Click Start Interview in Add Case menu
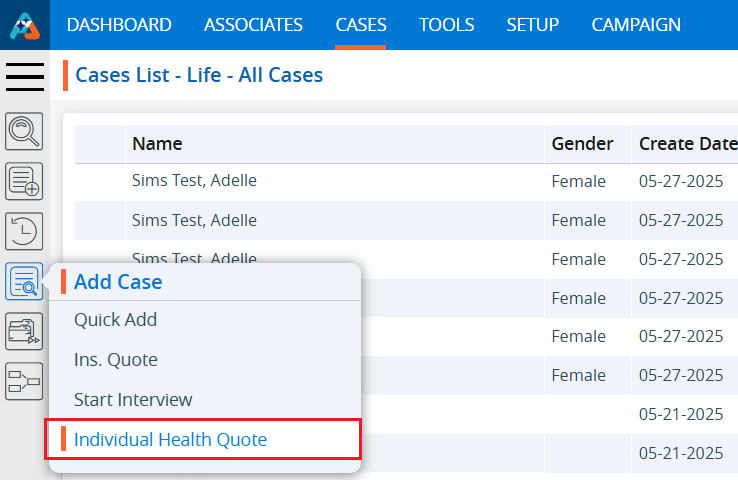This screenshot has height=480, width=738. (133, 400)
